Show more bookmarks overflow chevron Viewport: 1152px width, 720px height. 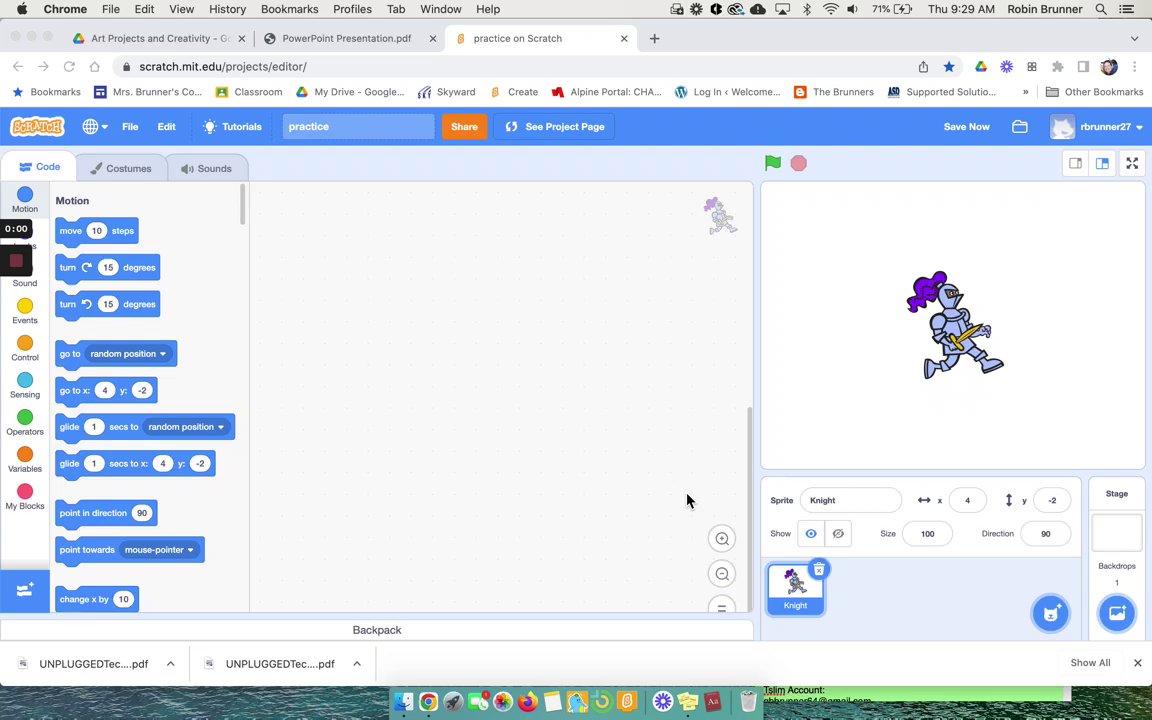click(1026, 92)
